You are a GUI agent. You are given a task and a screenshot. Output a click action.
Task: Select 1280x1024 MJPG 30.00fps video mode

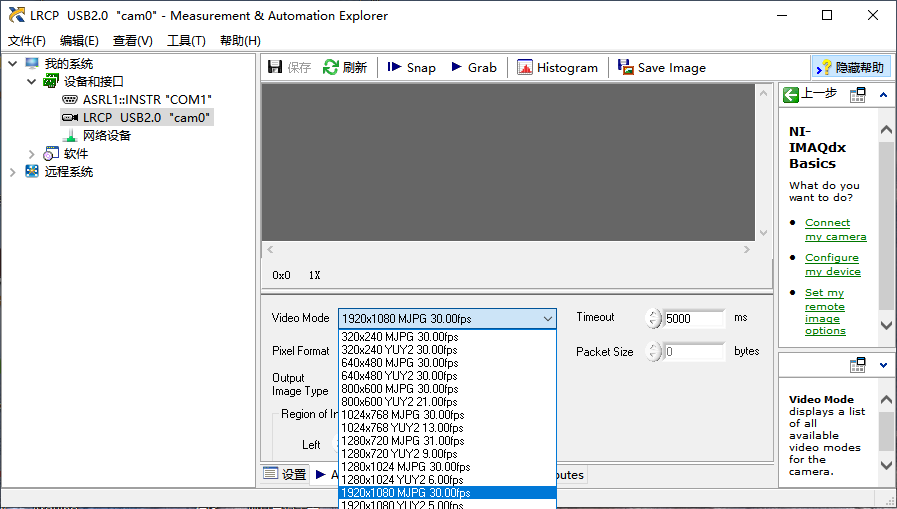coord(447,467)
